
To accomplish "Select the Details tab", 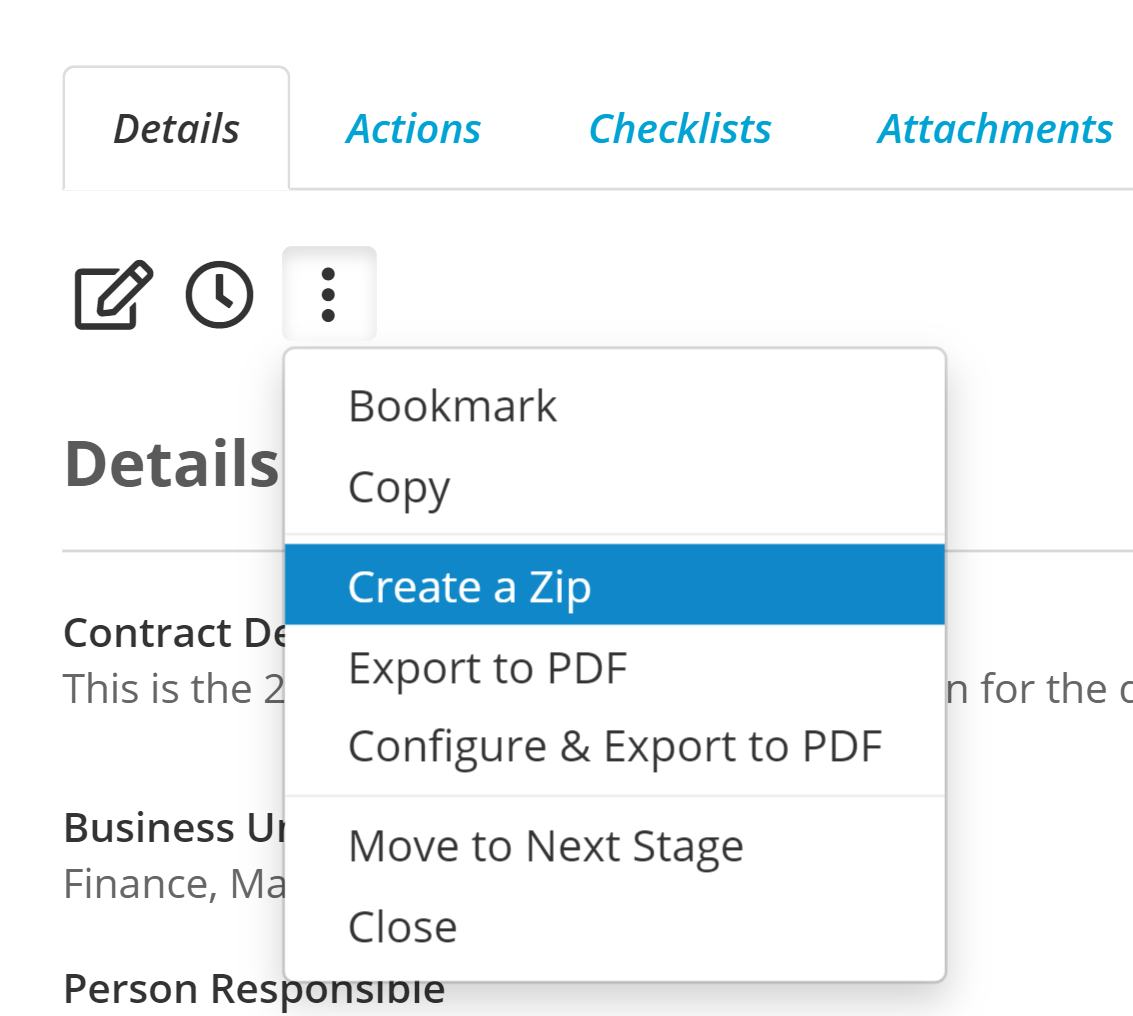I will 176,129.
